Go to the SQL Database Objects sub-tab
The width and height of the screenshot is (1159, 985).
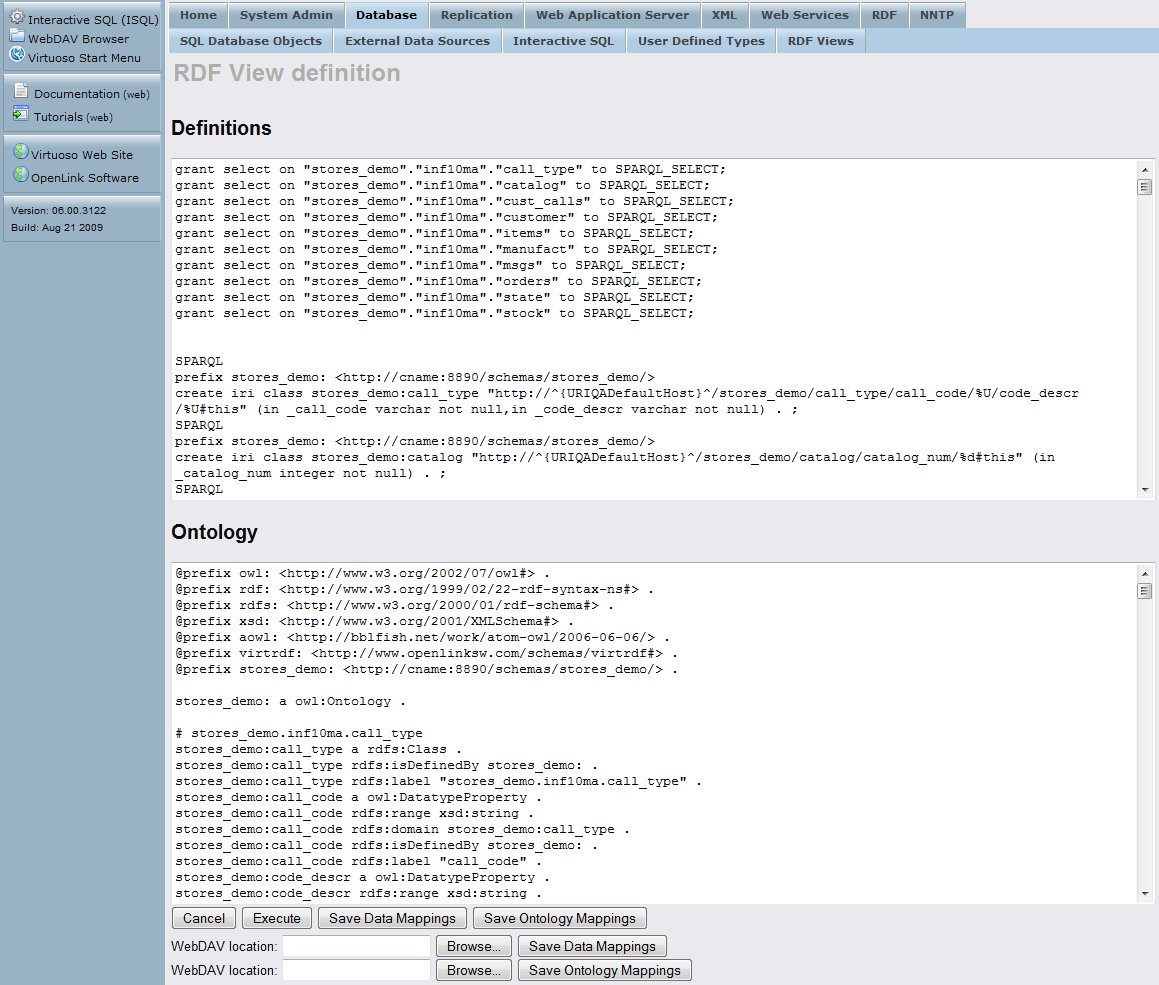250,41
